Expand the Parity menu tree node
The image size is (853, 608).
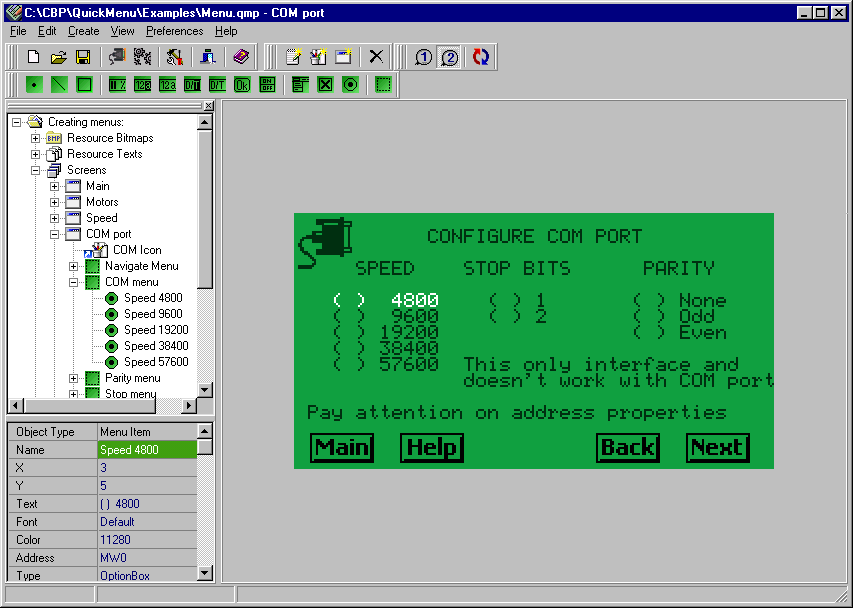[x=74, y=378]
